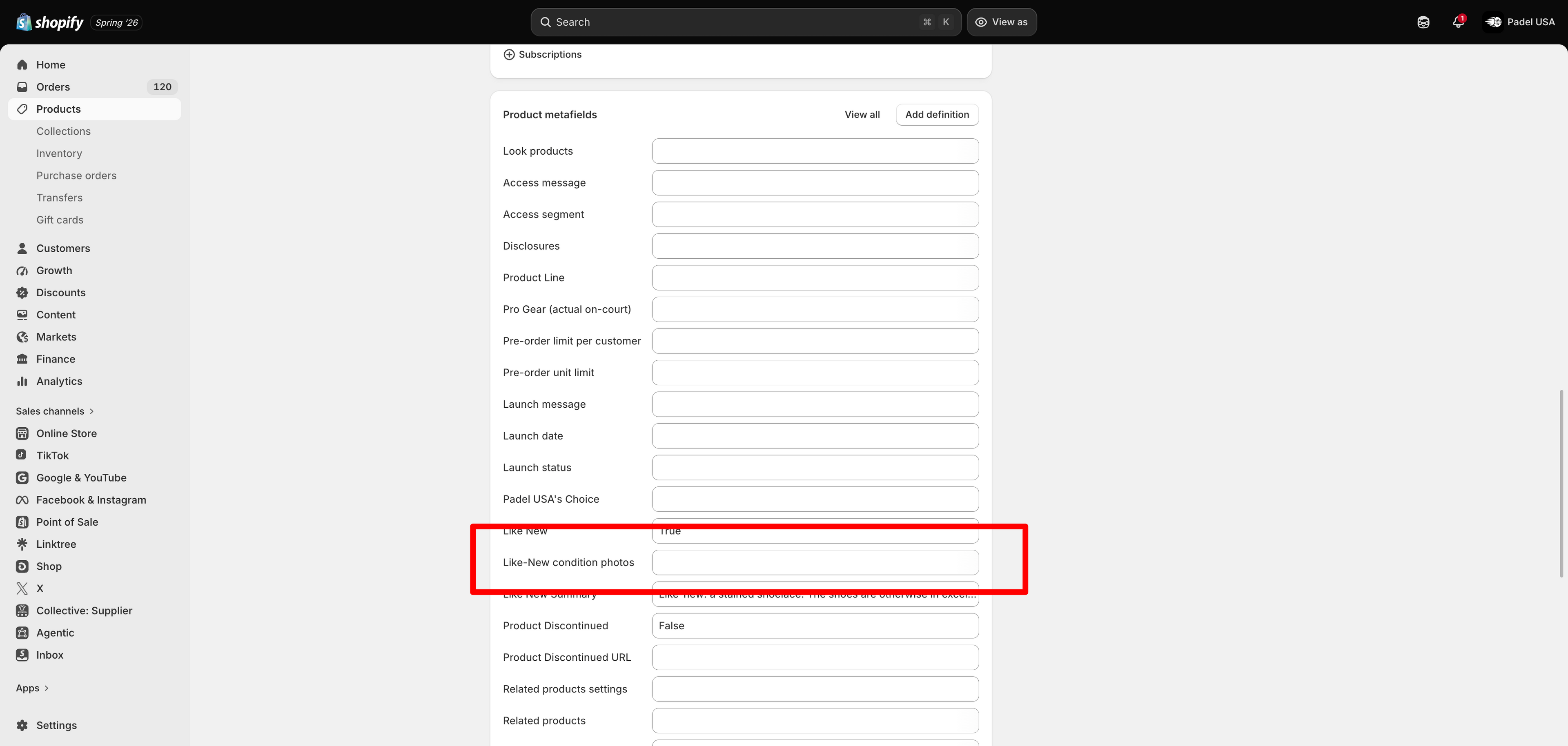
Task: Click the Like-New condition photos field
Action: point(815,562)
